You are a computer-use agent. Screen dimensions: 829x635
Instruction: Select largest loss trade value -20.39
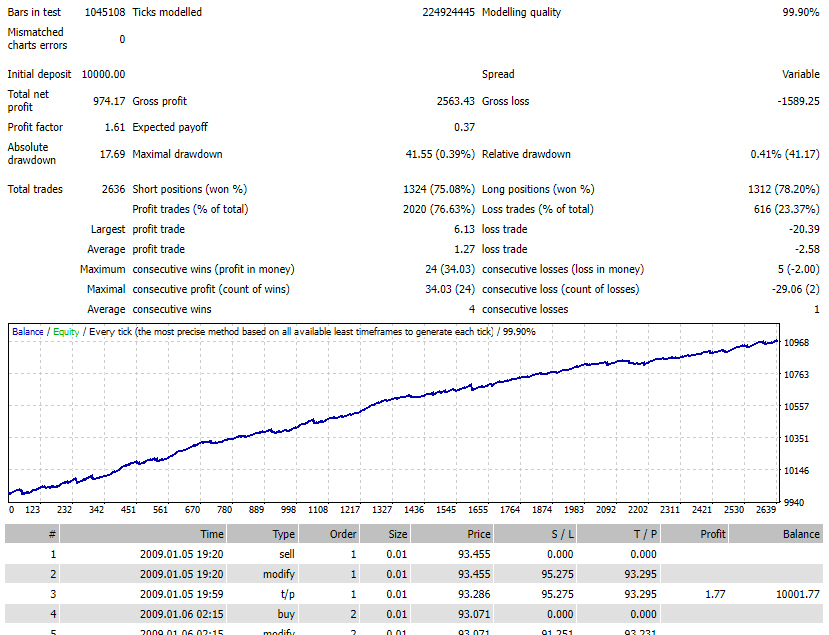coord(804,229)
